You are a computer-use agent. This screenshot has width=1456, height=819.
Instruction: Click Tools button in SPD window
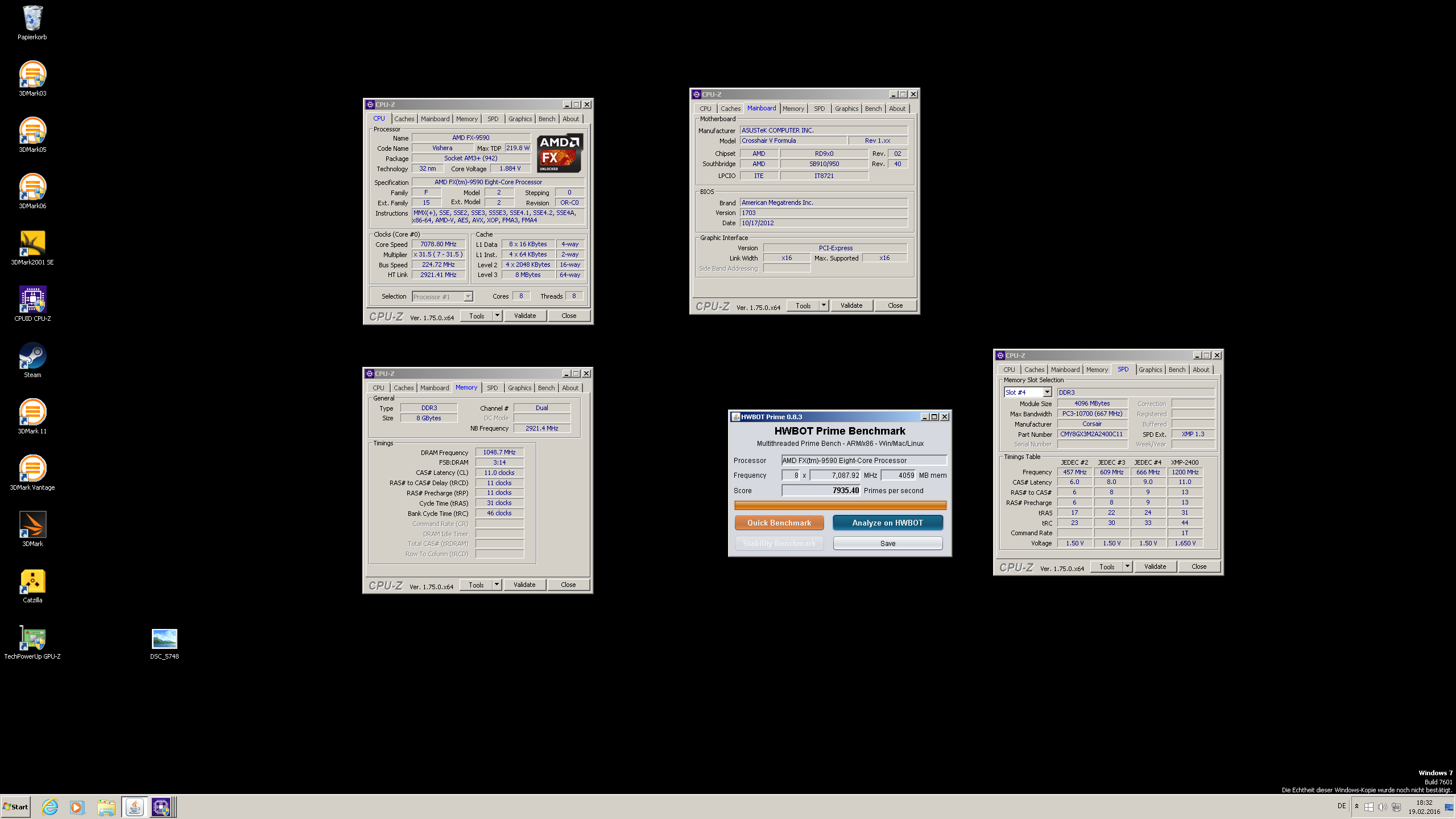1107,566
